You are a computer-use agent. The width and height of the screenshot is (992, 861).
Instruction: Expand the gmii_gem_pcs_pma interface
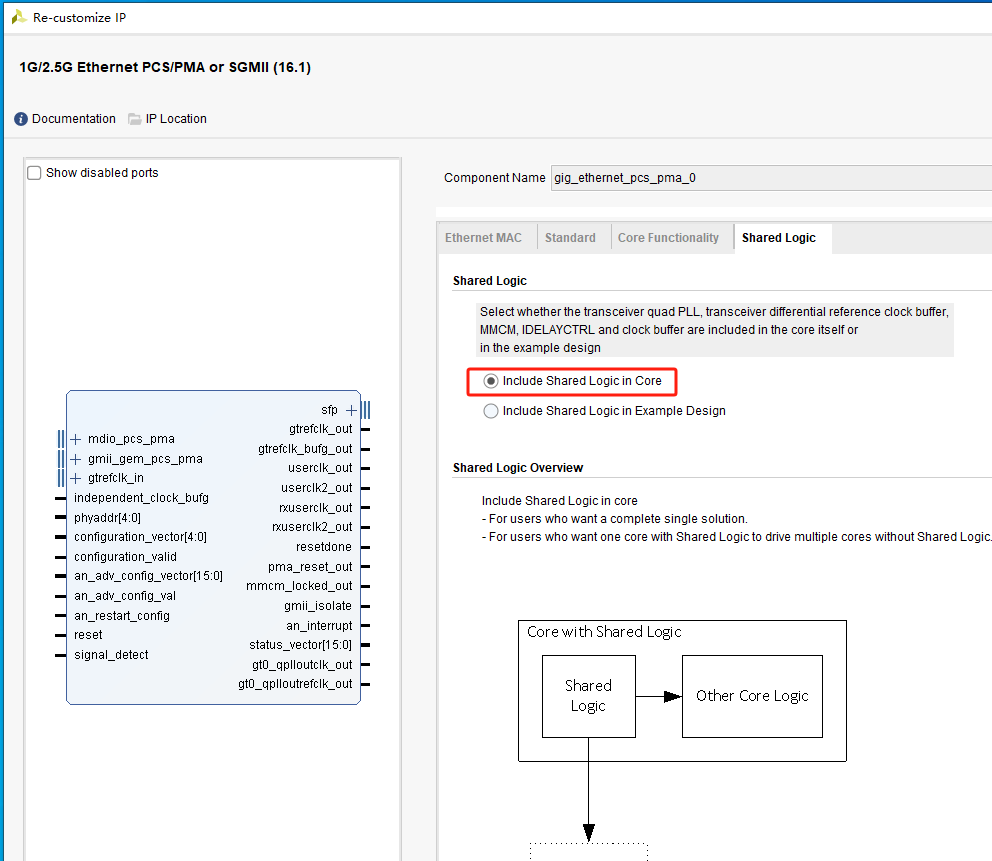(75, 459)
